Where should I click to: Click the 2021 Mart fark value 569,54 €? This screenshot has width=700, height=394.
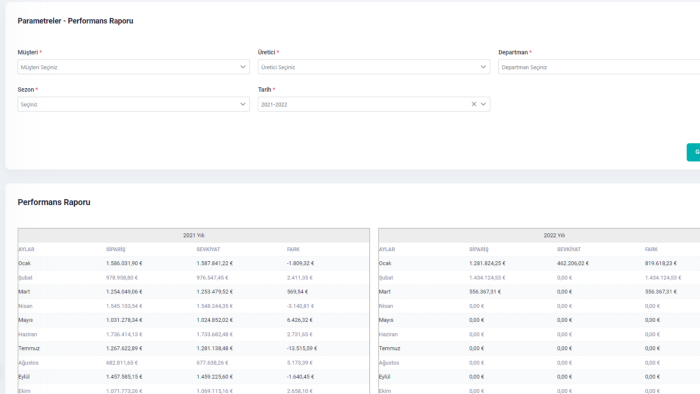(297, 292)
